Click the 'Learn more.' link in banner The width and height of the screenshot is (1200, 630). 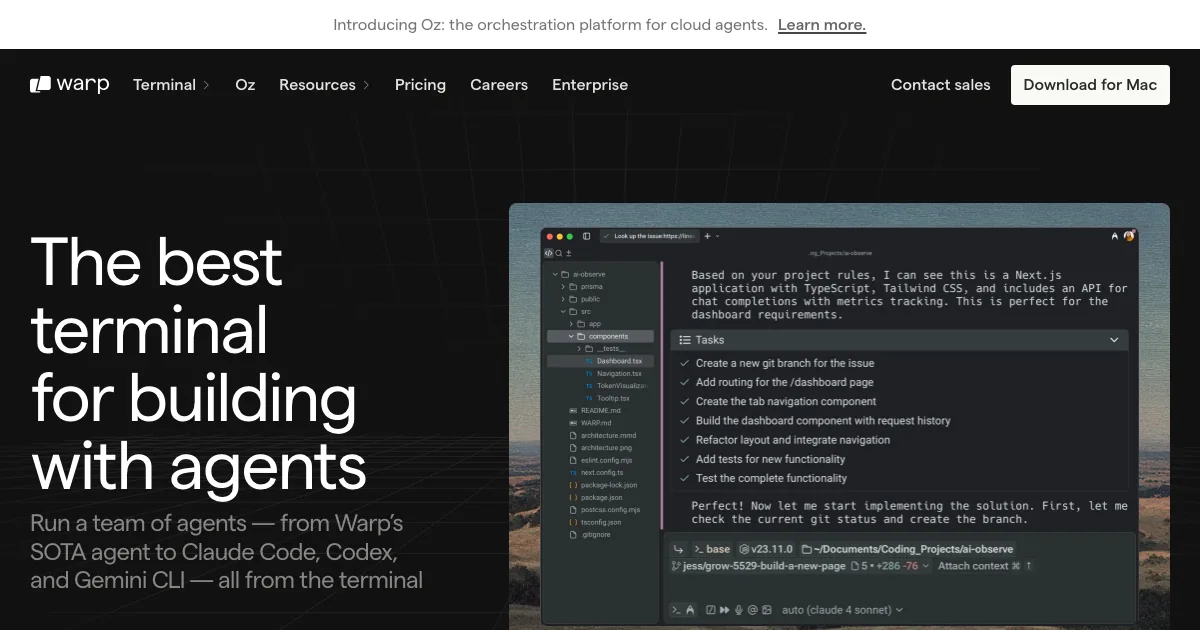click(821, 25)
